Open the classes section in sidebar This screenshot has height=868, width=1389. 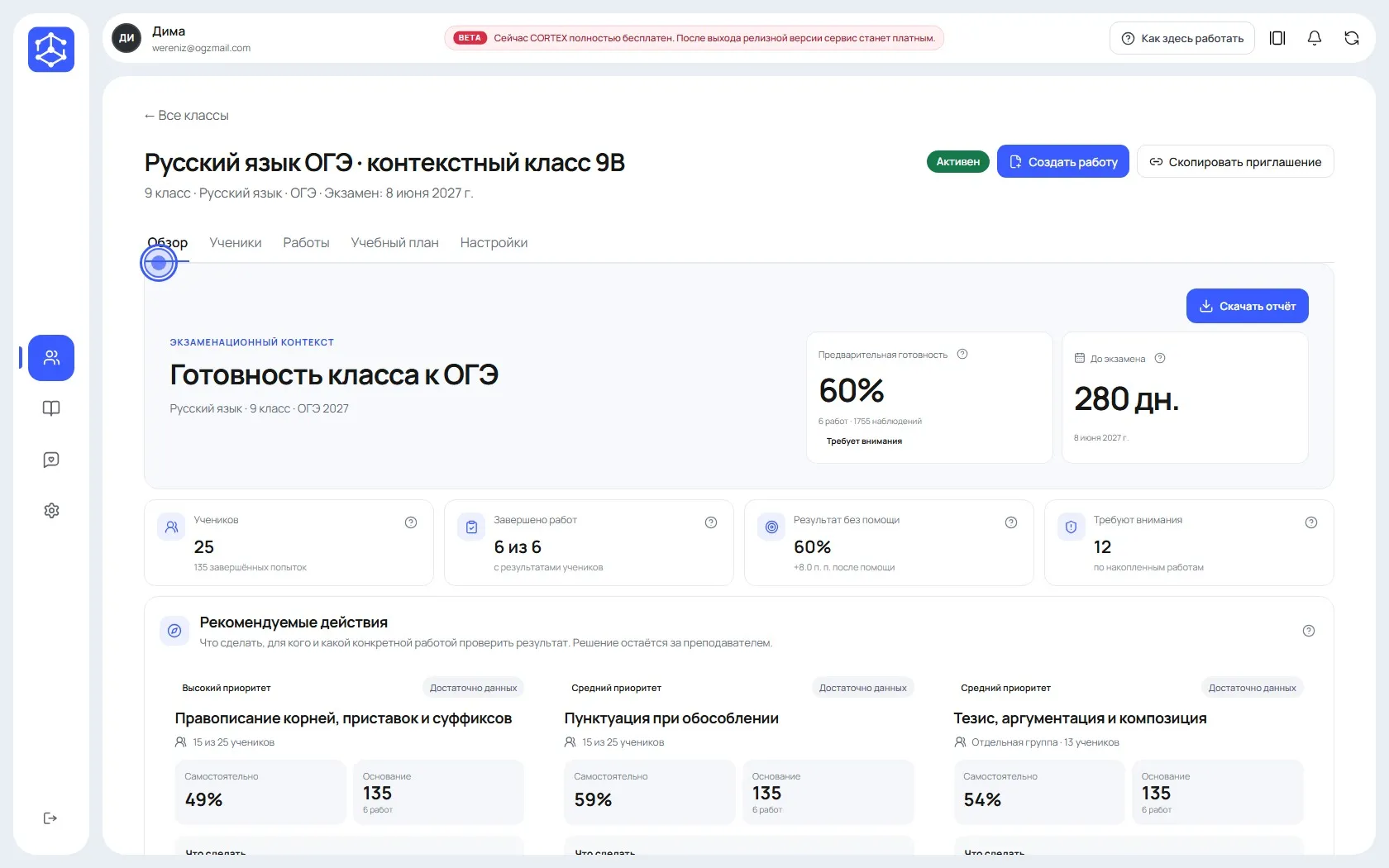[x=51, y=358]
